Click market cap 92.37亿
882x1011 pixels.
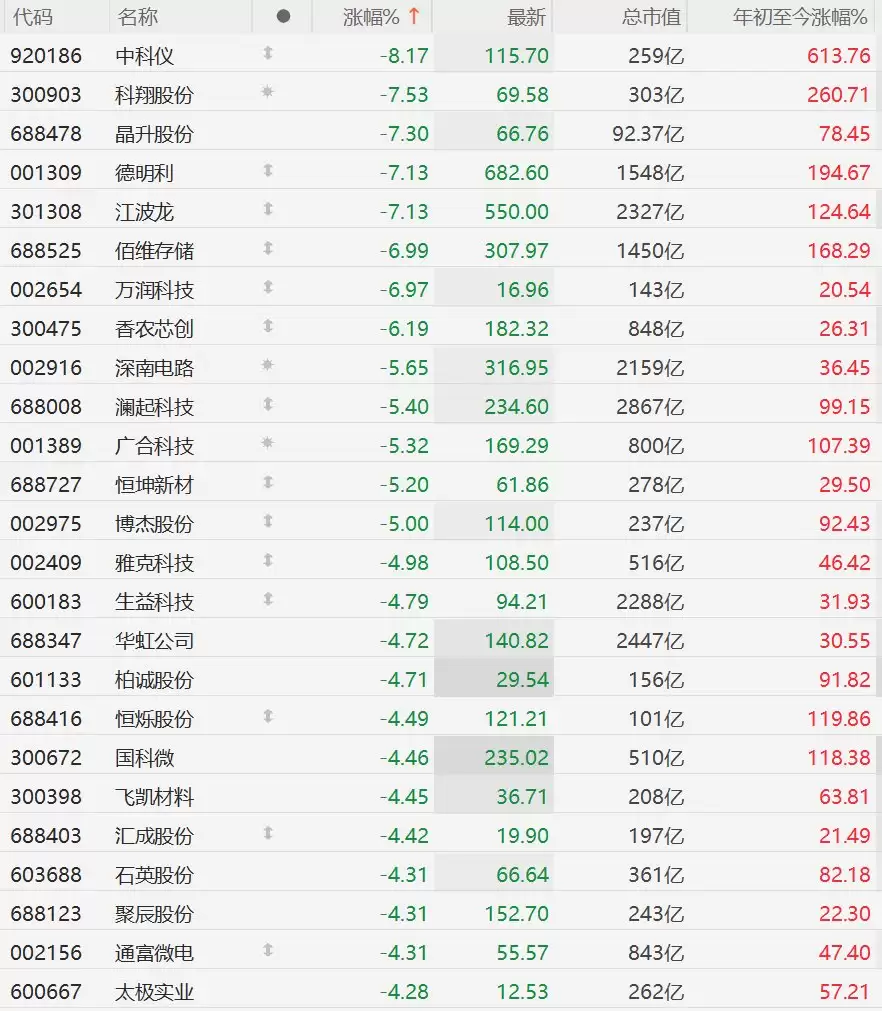(649, 135)
